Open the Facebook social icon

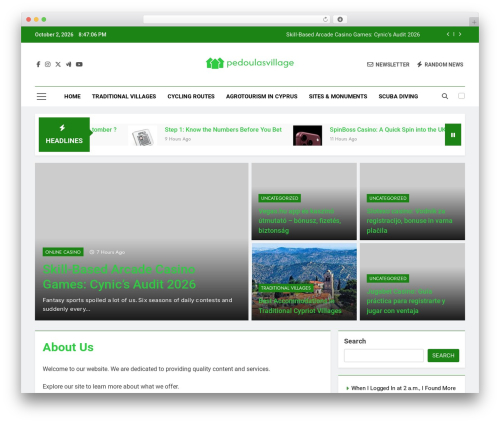[38, 64]
